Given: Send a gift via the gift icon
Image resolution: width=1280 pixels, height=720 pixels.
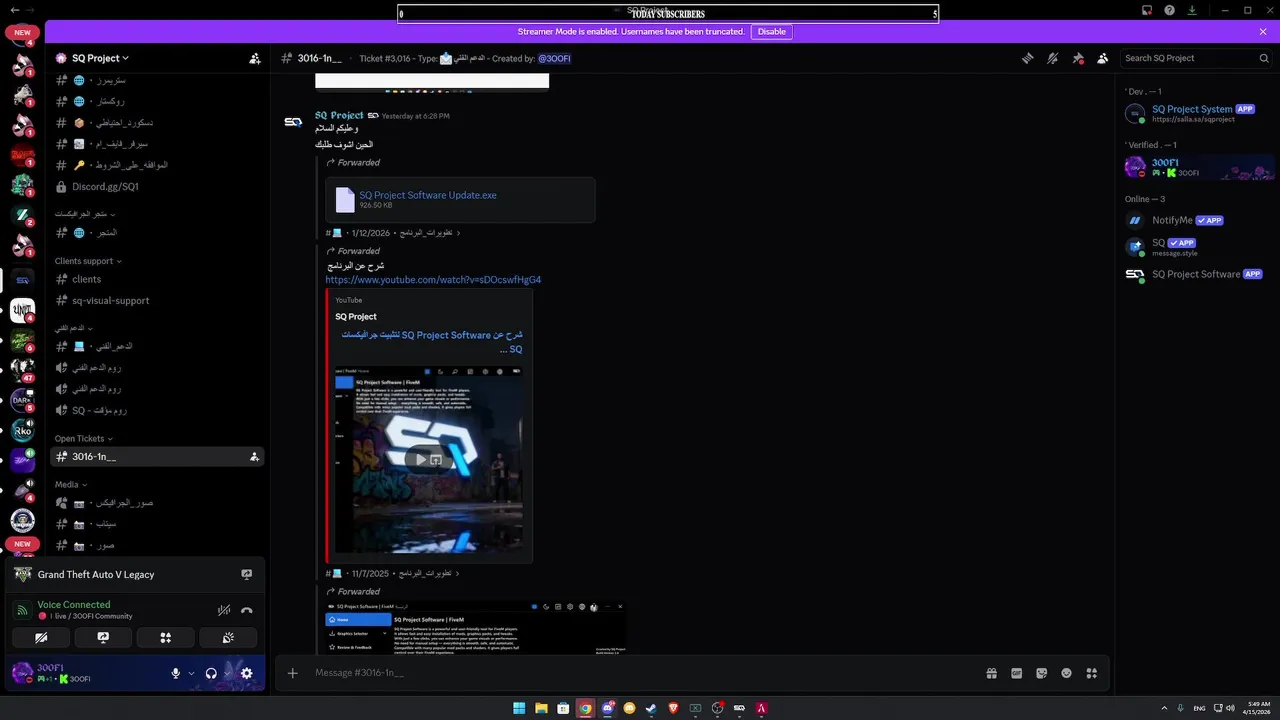Looking at the screenshot, I should coord(991,673).
